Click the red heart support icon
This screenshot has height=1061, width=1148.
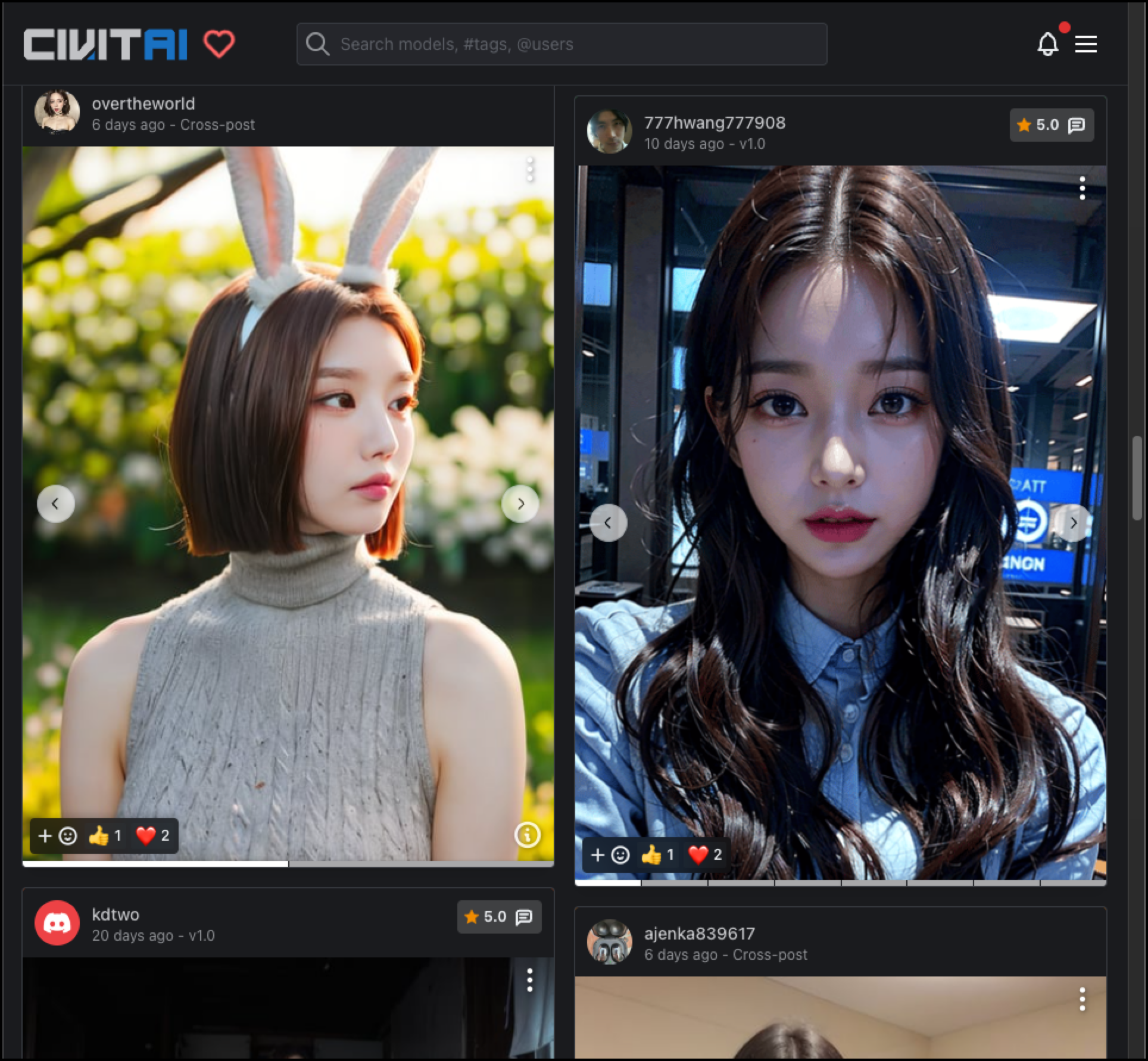click(x=219, y=44)
